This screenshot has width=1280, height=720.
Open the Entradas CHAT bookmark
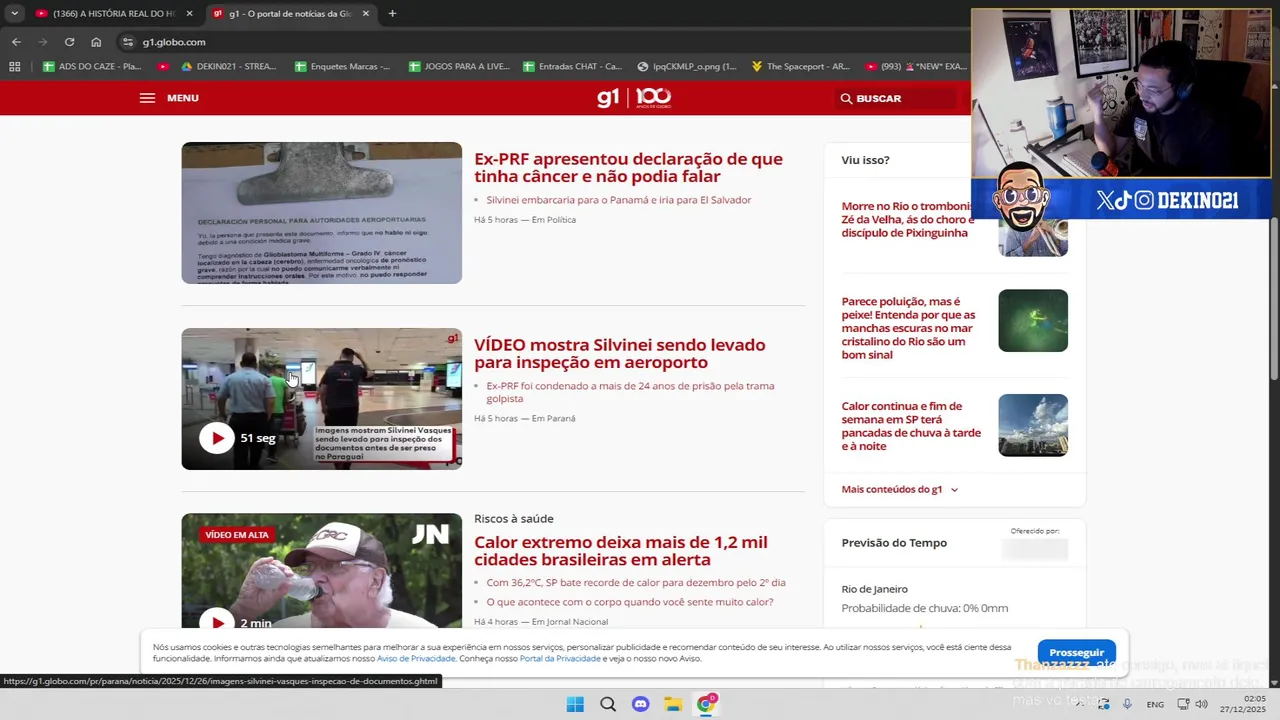[572, 66]
